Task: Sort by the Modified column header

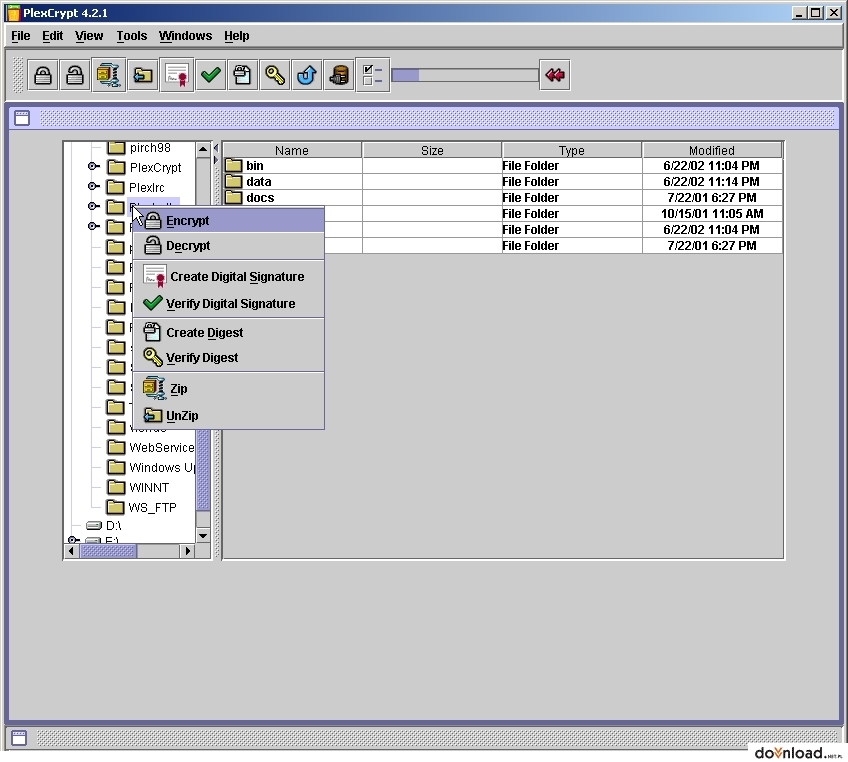Action: [712, 150]
